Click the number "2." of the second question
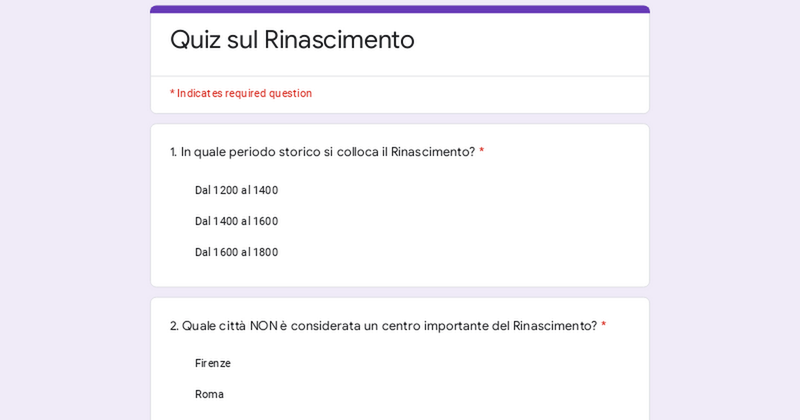The width and height of the screenshot is (800, 420). [174, 326]
